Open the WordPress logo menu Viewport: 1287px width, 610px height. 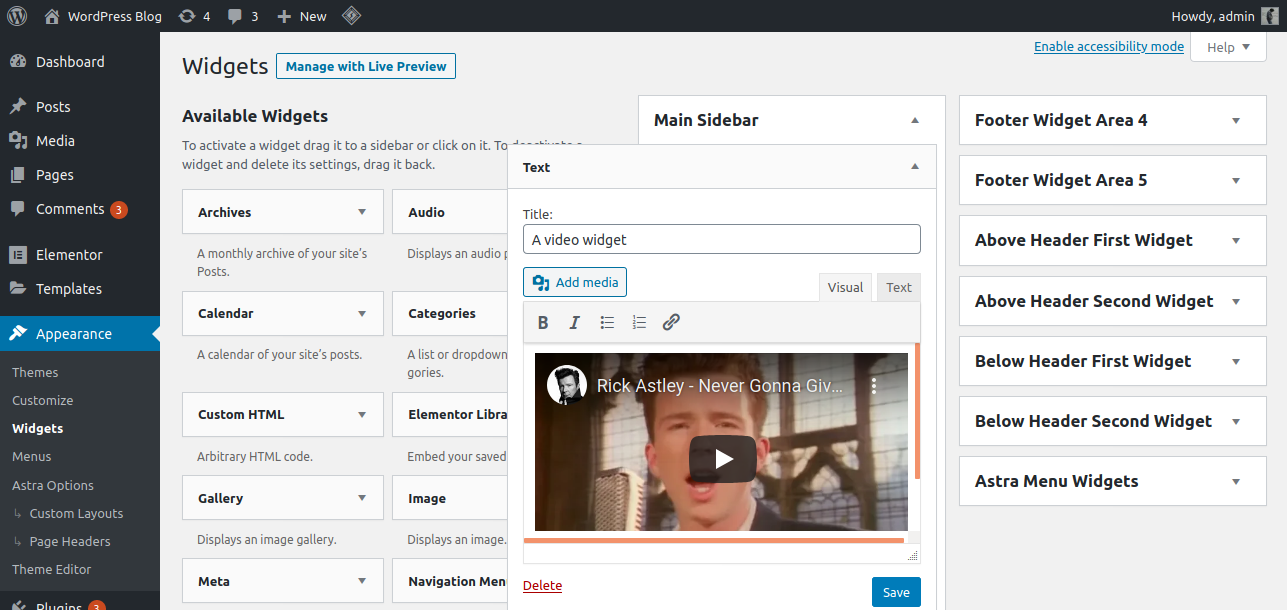point(17,16)
